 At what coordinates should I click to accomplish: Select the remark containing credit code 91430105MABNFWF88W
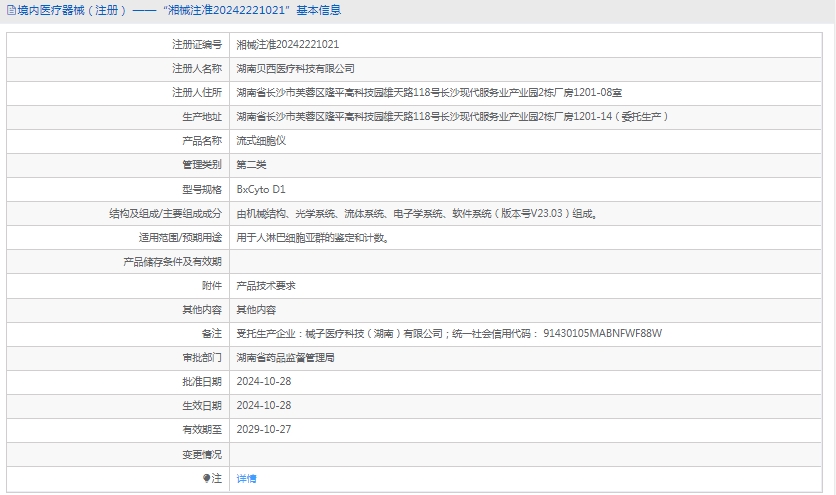pyautogui.click(x=449, y=334)
